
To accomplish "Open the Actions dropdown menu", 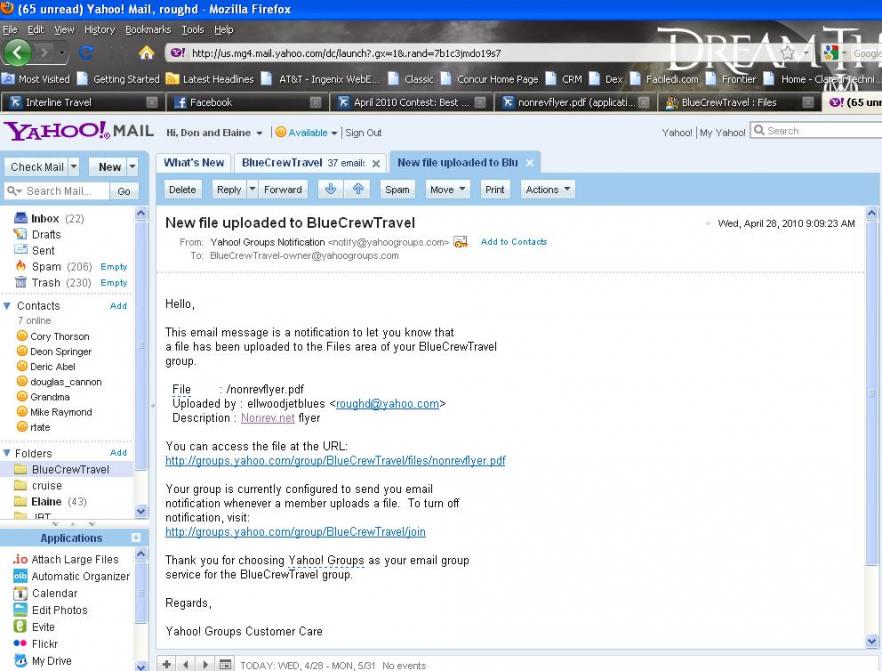I will click(548, 189).
